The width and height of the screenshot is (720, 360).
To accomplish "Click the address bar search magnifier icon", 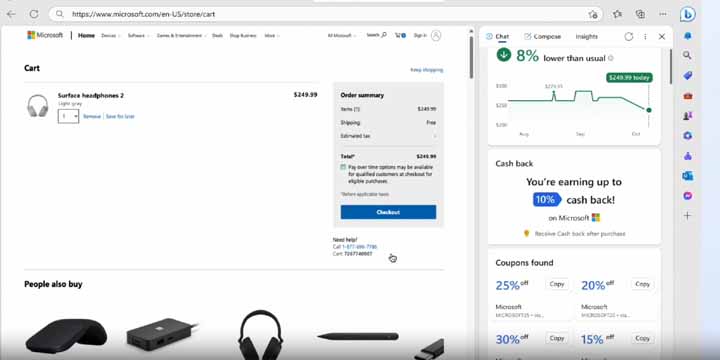I will 60,14.
